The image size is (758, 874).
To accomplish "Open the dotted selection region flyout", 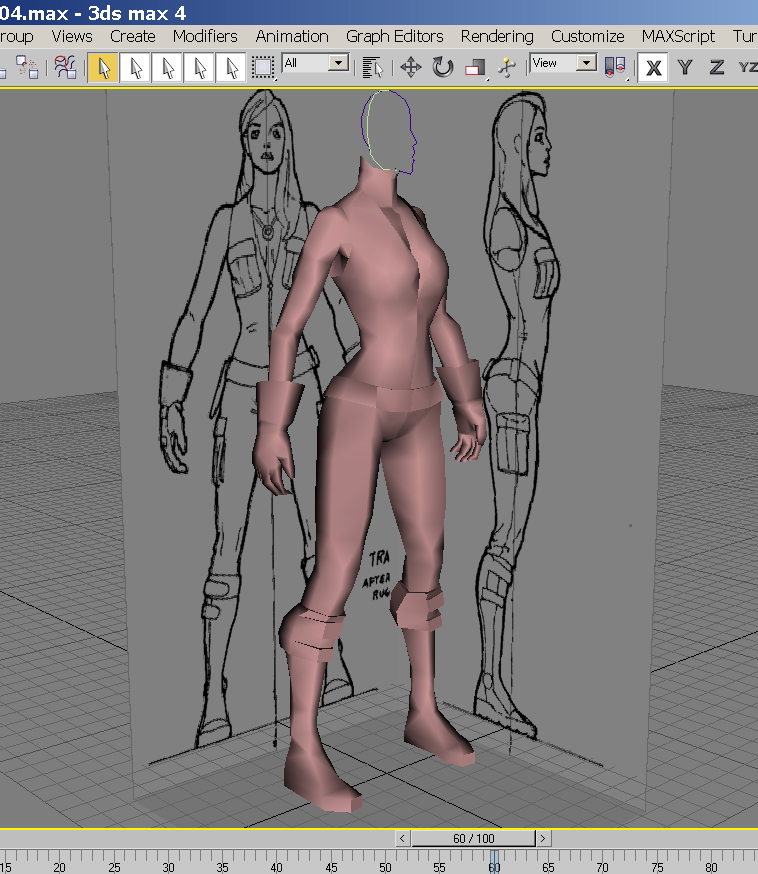I will point(263,67).
